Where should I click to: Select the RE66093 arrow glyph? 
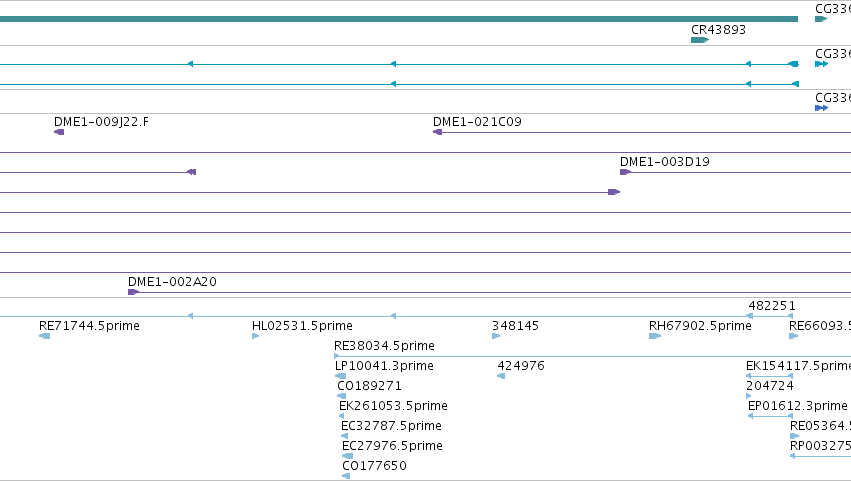(793, 336)
